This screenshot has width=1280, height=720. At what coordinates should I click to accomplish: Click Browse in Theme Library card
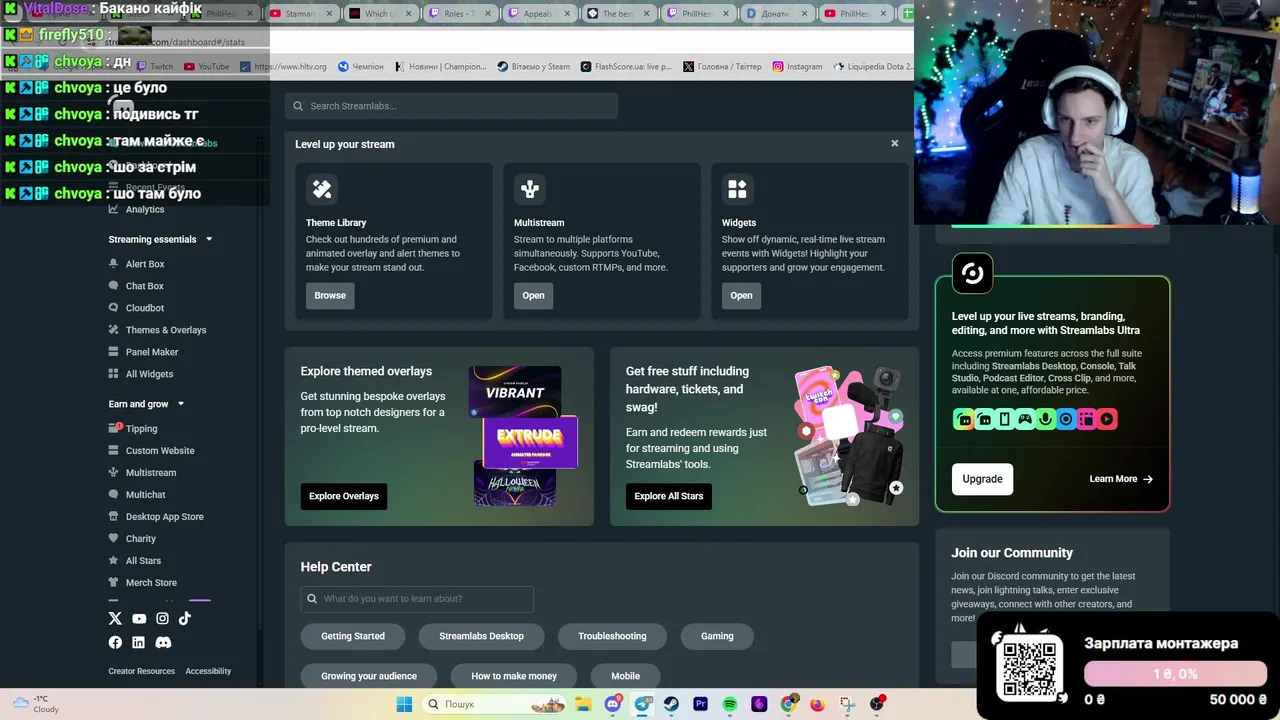(x=330, y=295)
